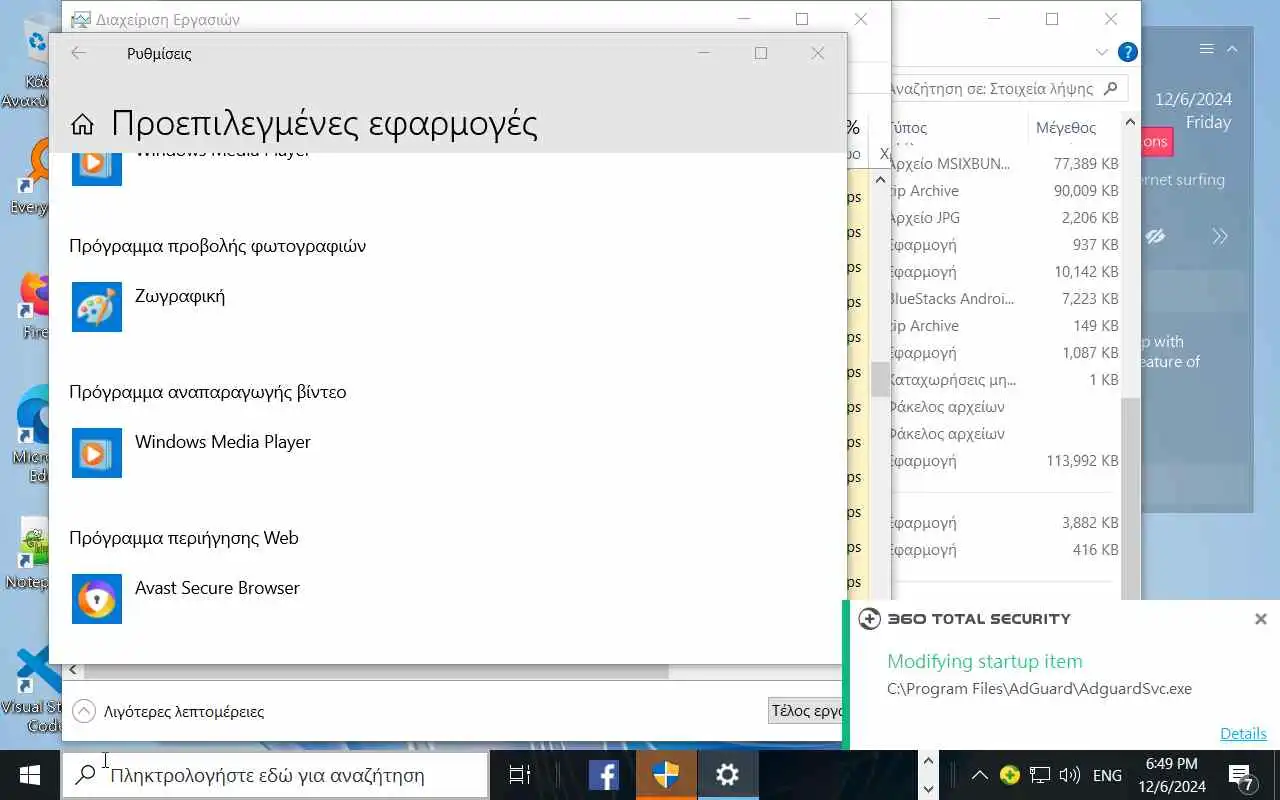This screenshot has width=1280, height=800.
Task: Select the Ζωγραφική paint icon
Action: click(x=97, y=307)
